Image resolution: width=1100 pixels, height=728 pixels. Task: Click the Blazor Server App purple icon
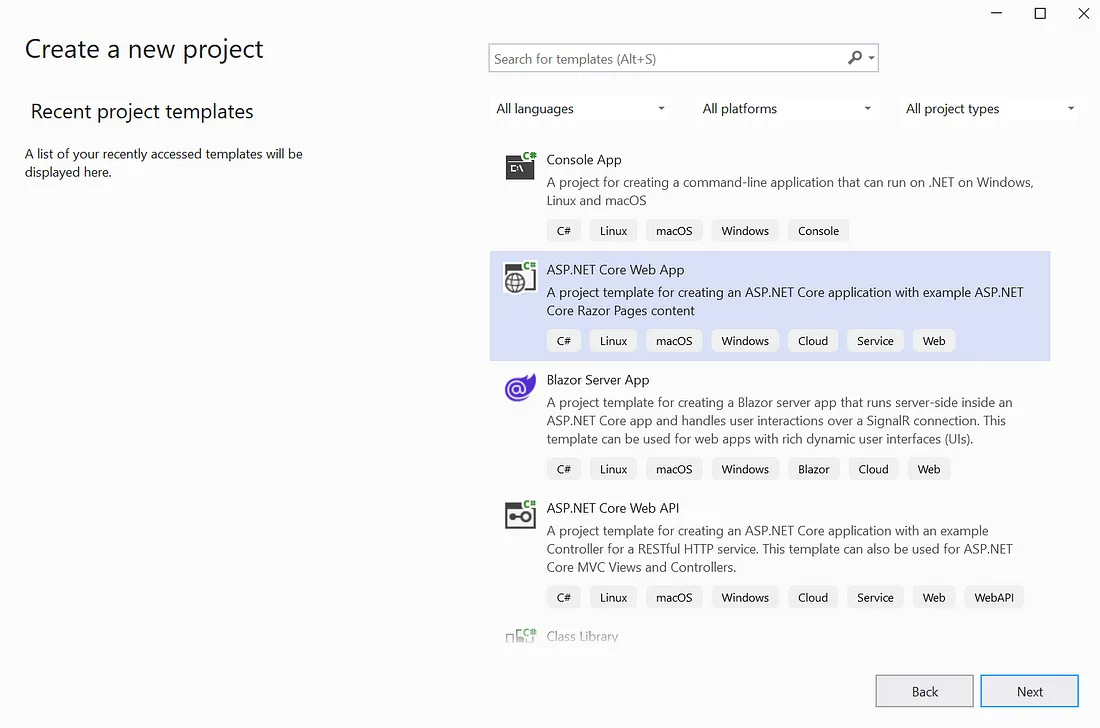click(x=520, y=388)
